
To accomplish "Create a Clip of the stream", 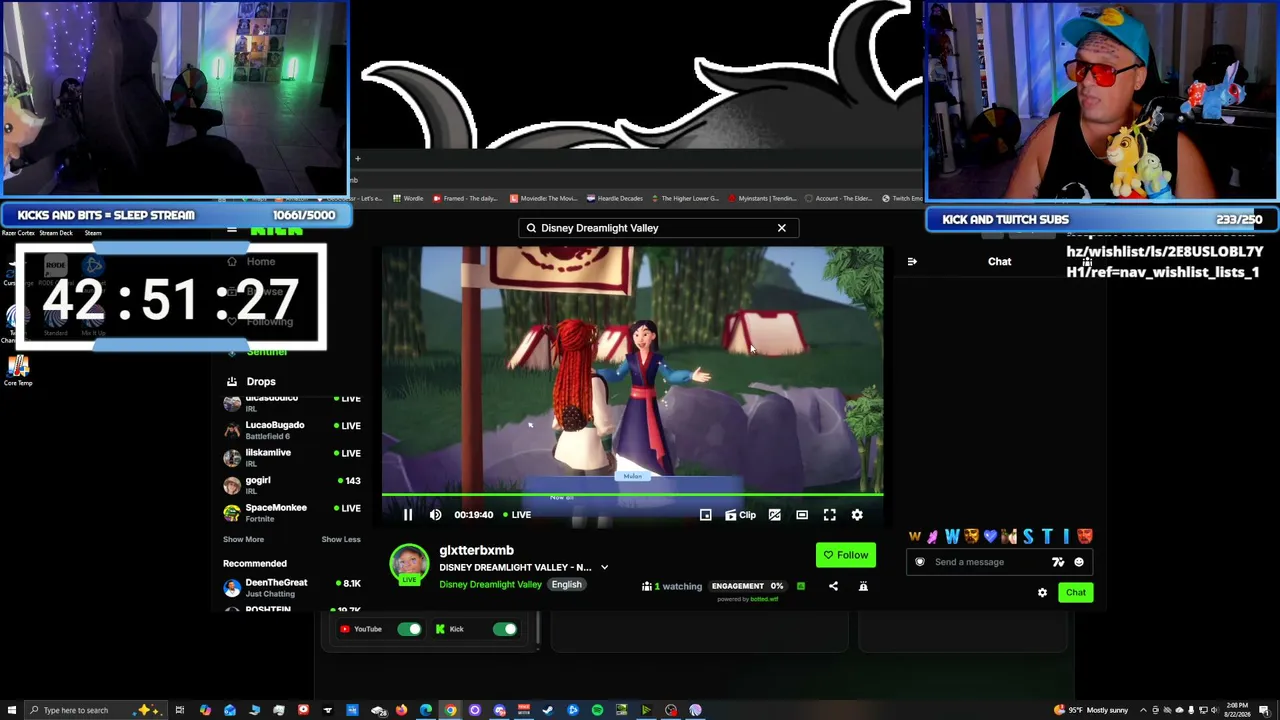I will click(x=741, y=515).
